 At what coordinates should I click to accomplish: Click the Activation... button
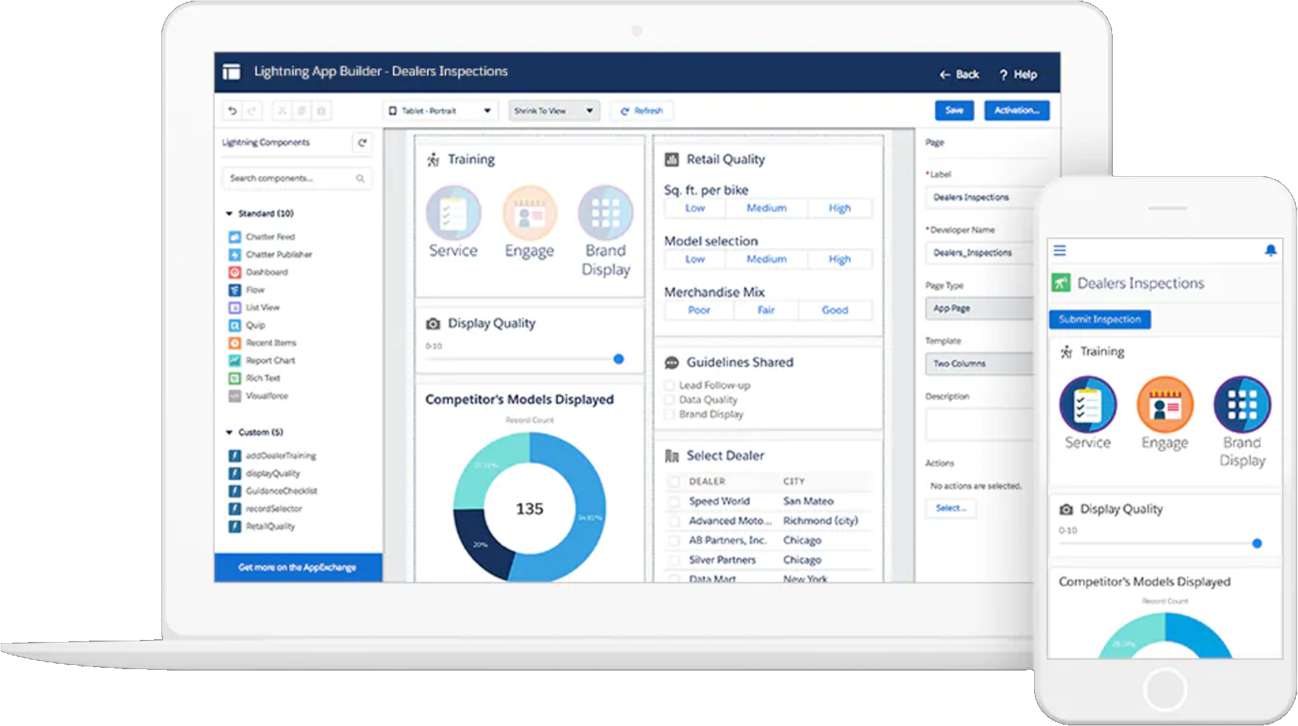[1017, 111]
